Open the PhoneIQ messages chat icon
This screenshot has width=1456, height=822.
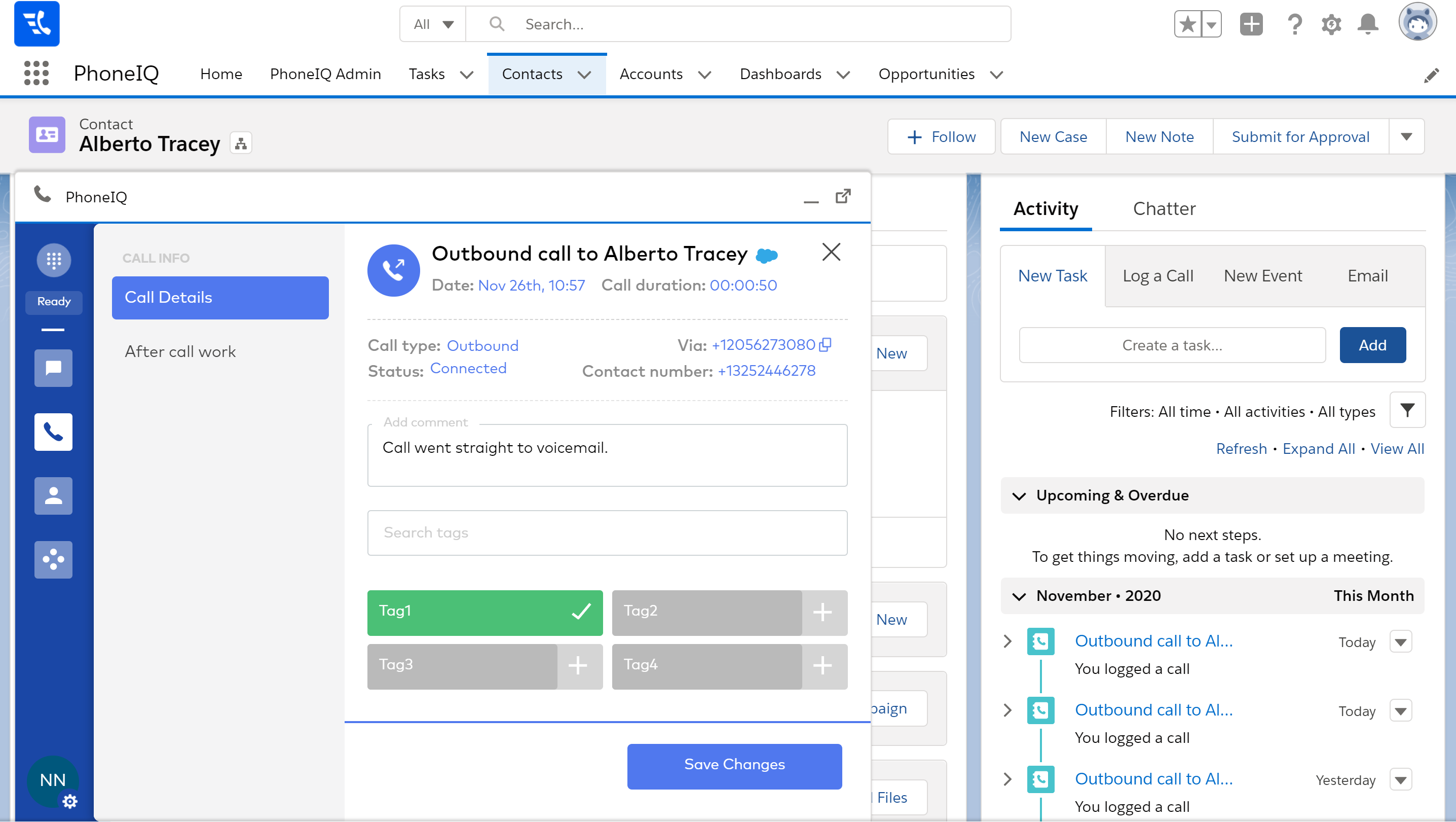tap(53, 368)
